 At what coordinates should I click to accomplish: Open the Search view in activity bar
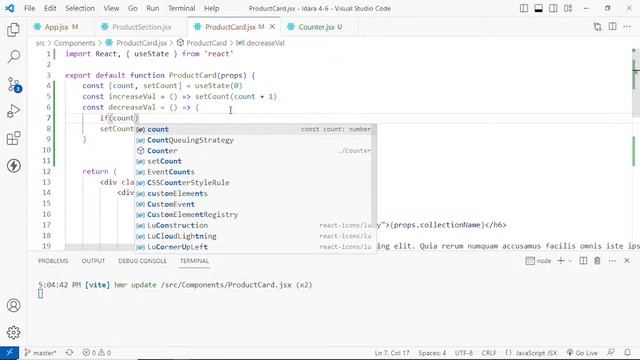tap(13, 57)
